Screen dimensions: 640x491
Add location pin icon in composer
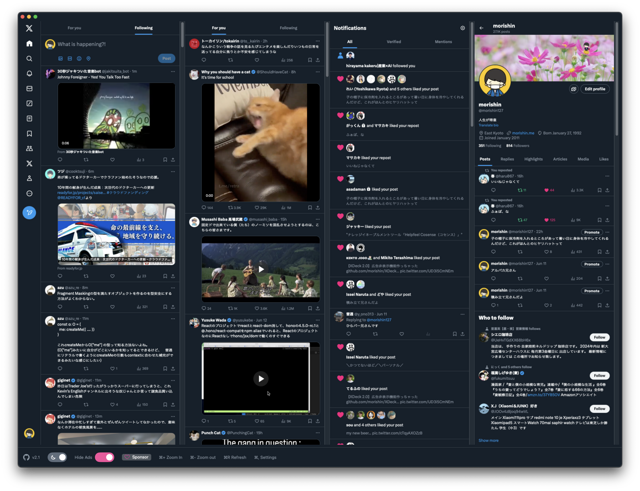(x=88, y=58)
